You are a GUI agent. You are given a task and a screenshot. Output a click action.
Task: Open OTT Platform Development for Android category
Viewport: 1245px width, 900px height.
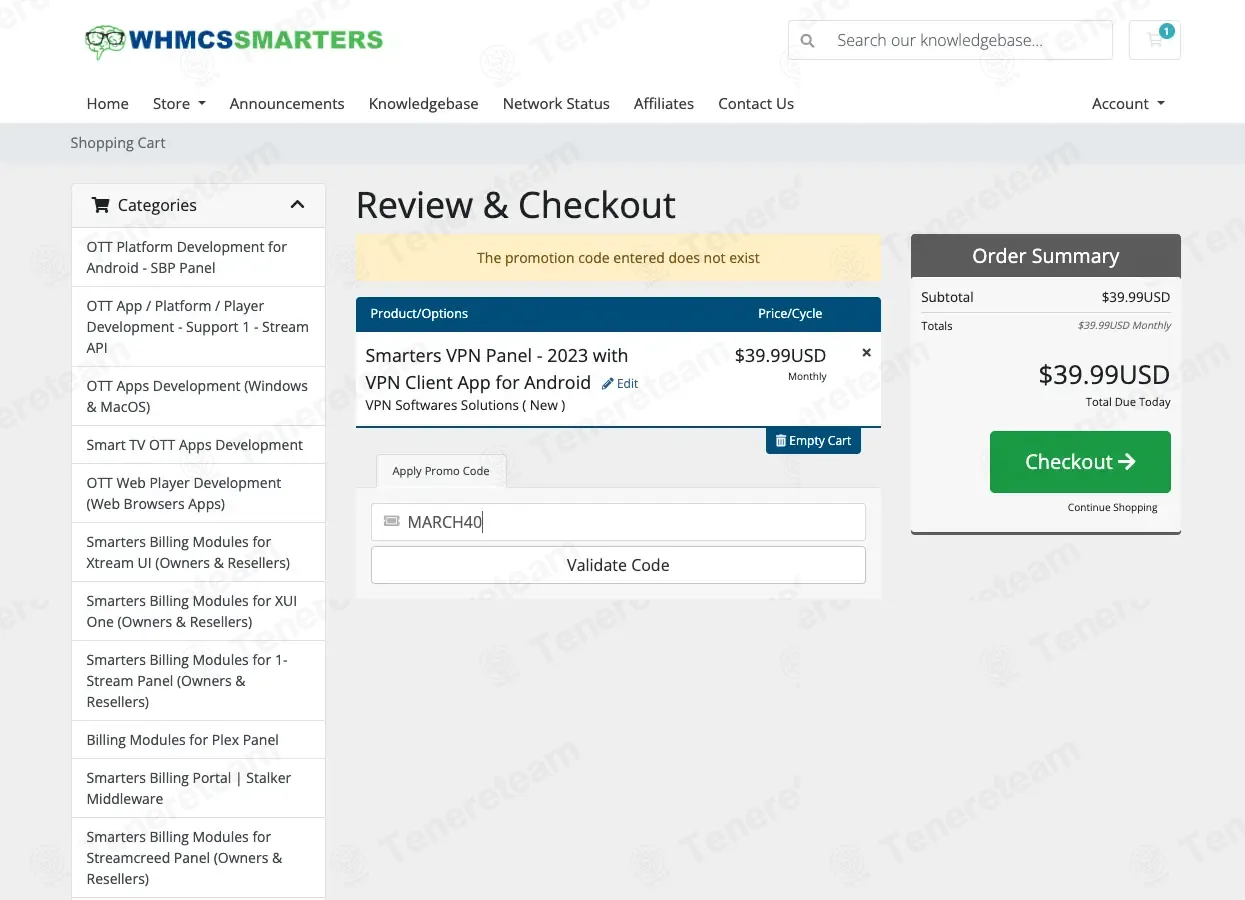coord(198,257)
